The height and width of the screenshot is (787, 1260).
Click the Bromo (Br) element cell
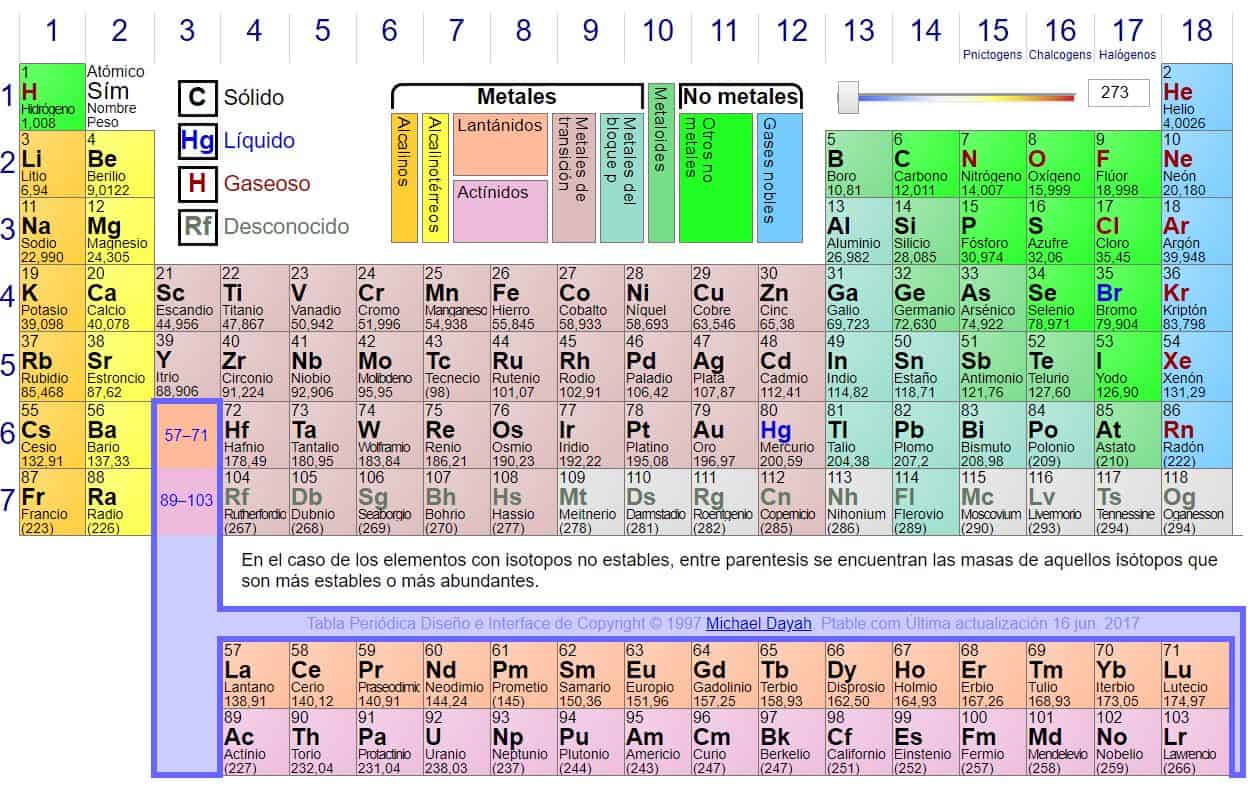1125,299
